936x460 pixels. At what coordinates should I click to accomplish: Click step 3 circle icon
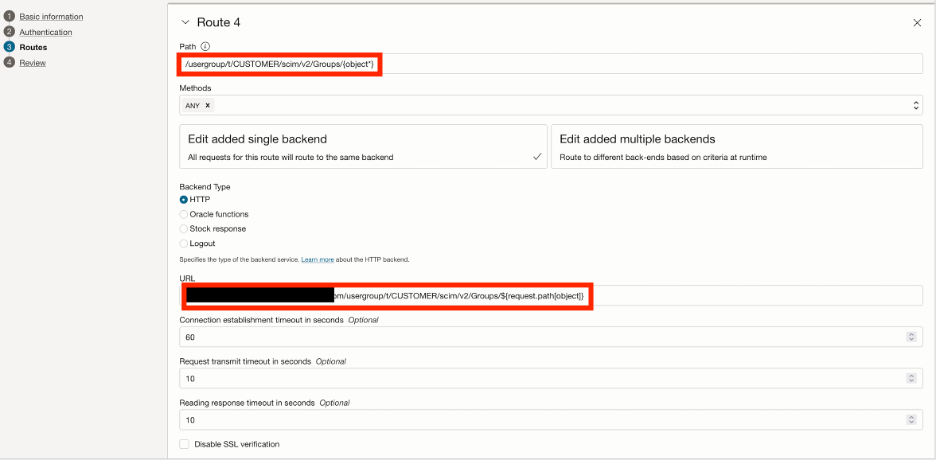click(x=9, y=47)
